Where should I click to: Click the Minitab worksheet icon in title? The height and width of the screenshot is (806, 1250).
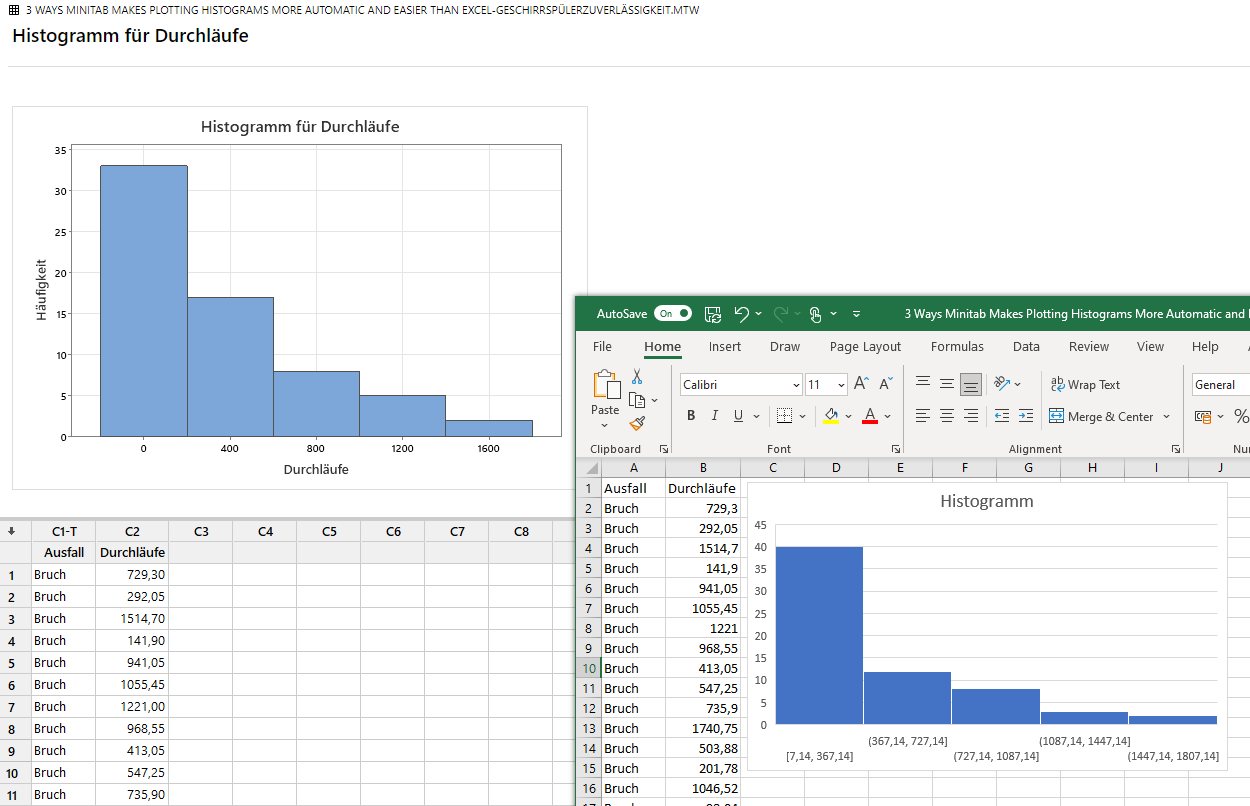(x=14, y=10)
